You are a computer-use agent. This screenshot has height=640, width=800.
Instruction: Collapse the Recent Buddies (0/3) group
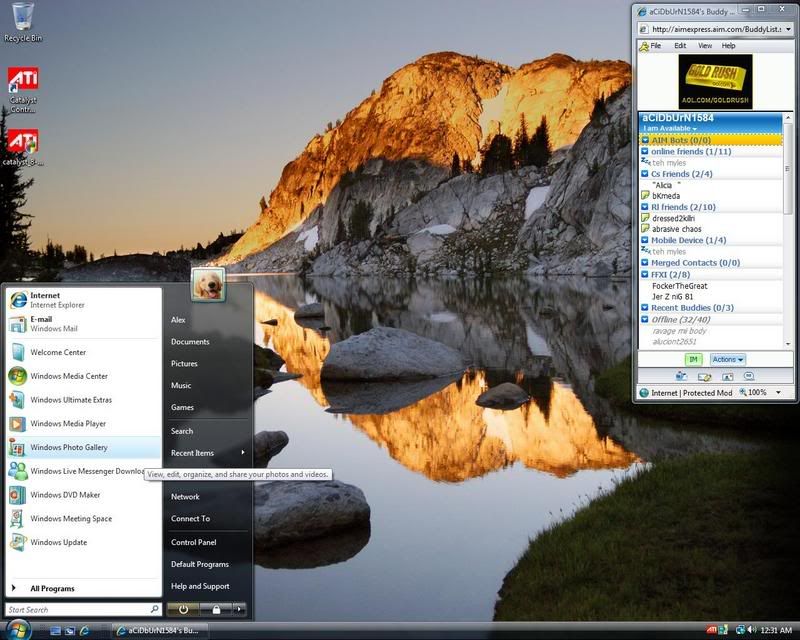click(x=645, y=308)
